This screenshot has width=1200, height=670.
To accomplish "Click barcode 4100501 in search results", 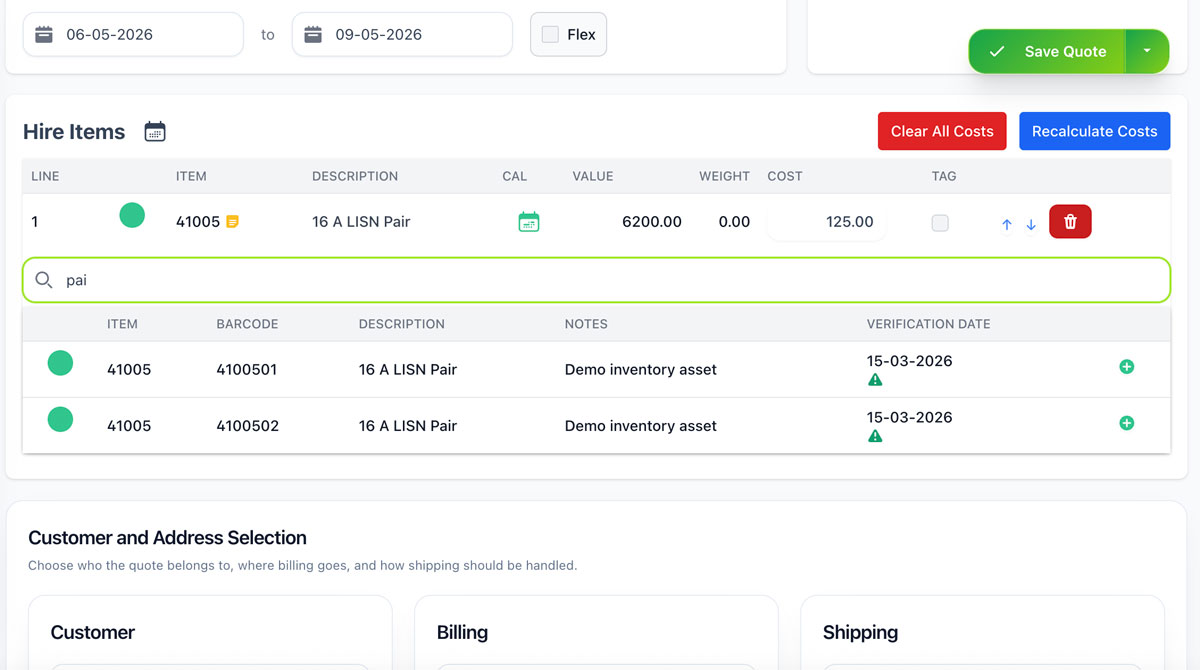I will 247,369.
